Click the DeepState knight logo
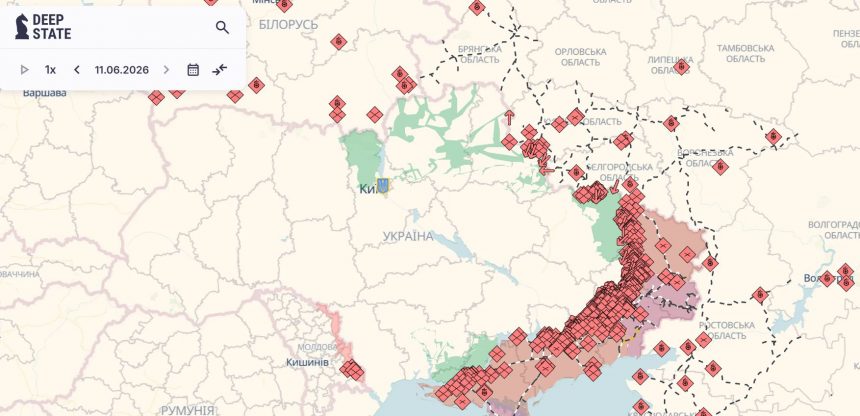The width and height of the screenshot is (860, 416). [x=22, y=26]
